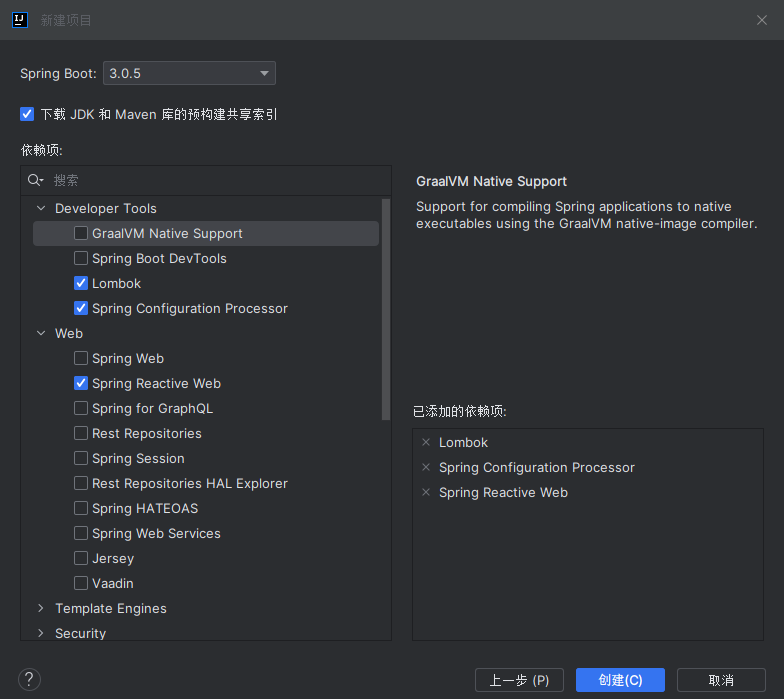Click the dependency list scrollbar
Viewport: 784px width, 699px height.
pos(386,309)
